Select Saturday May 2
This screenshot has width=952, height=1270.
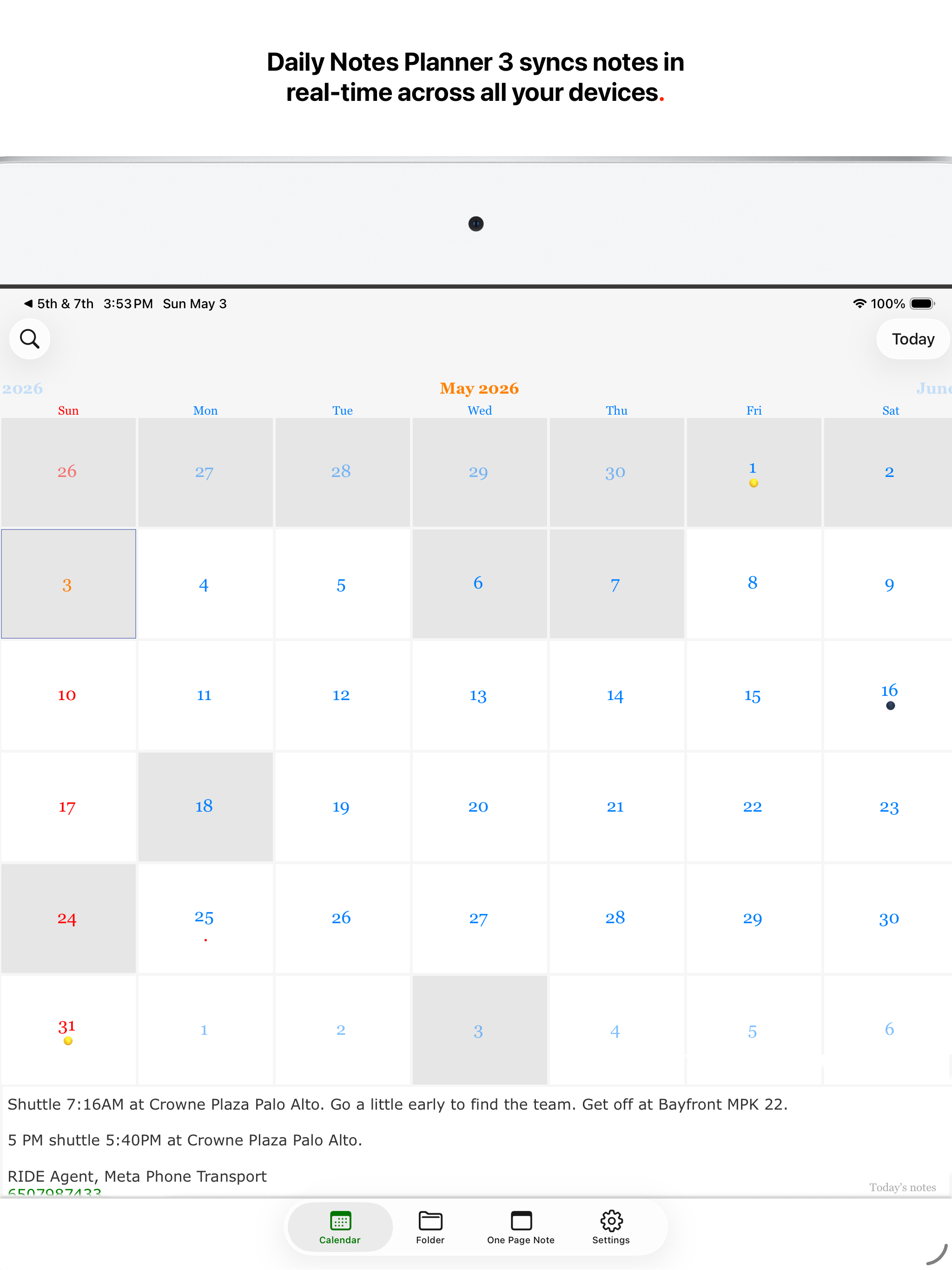click(889, 472)
